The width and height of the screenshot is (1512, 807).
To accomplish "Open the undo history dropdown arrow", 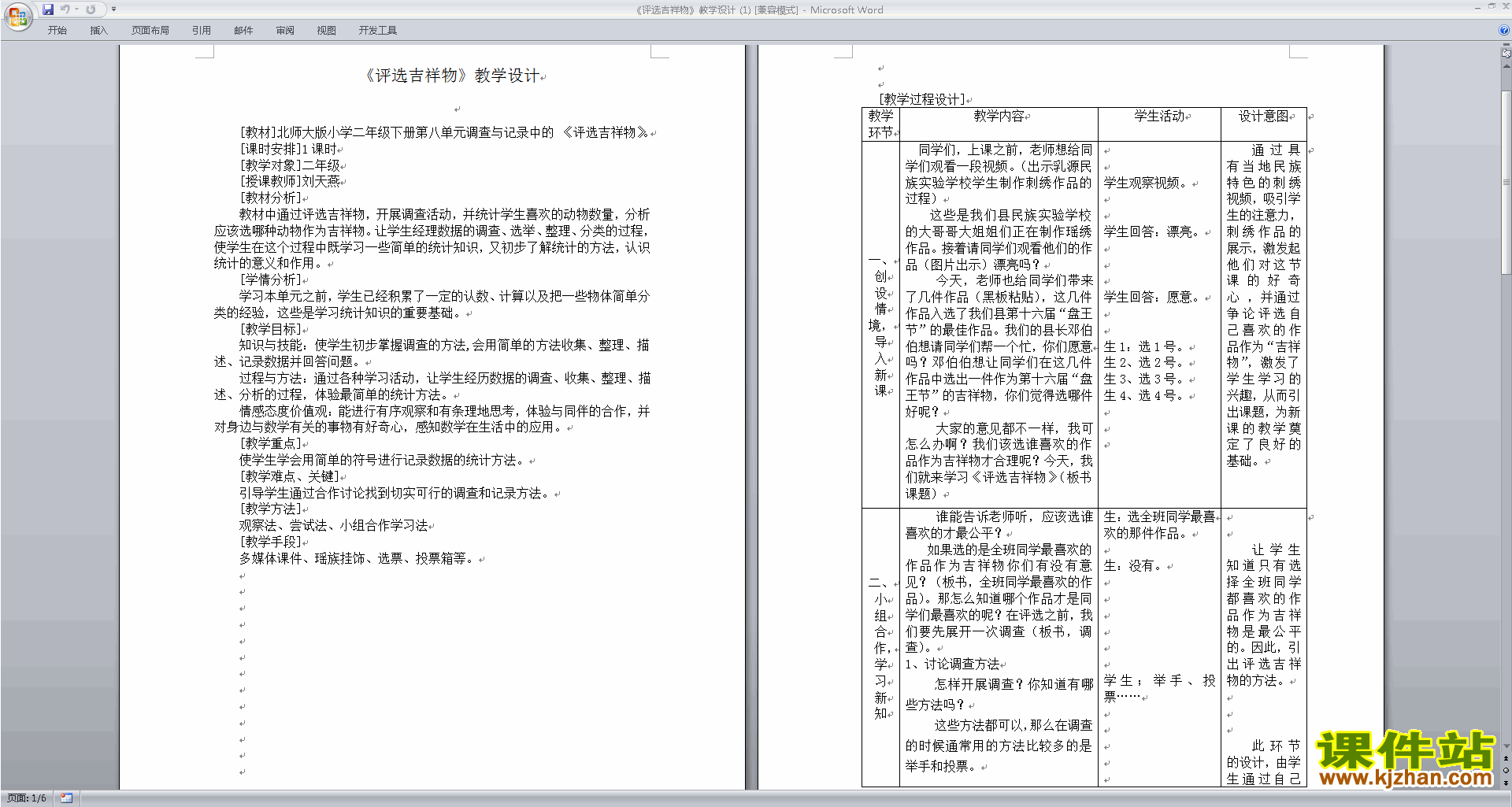I will 76,9.
